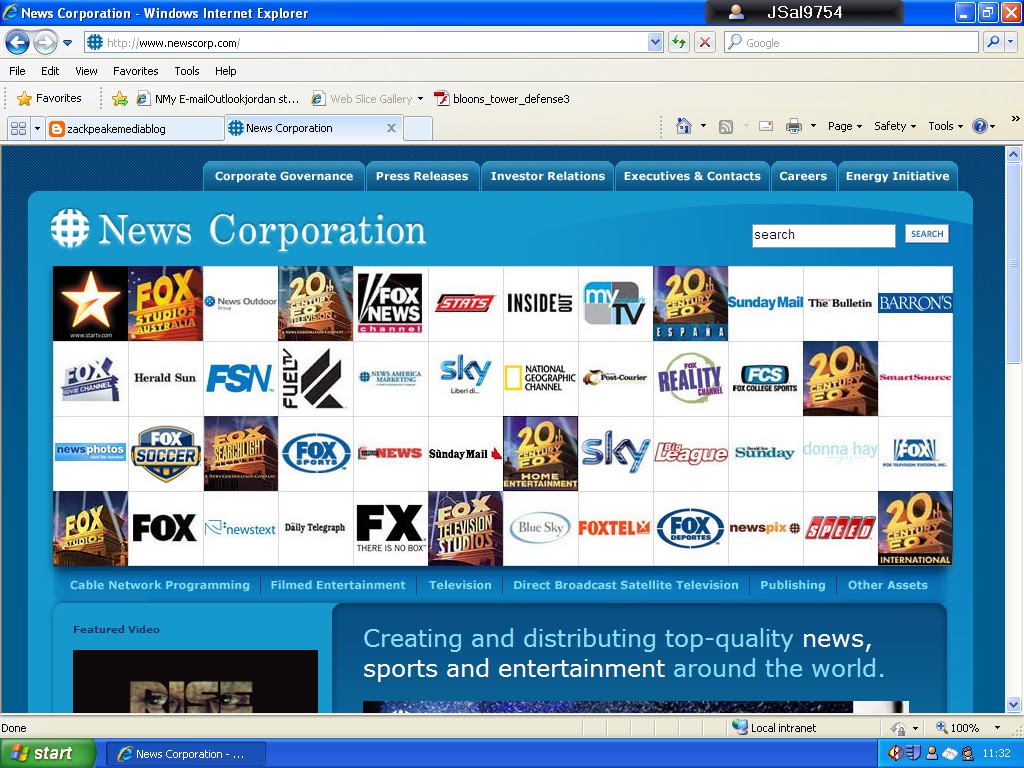Switch to the zackpeakemediablog tab
Viewport: 1024px width, 768px height.
pyautogui.click(x=135, y=129)
